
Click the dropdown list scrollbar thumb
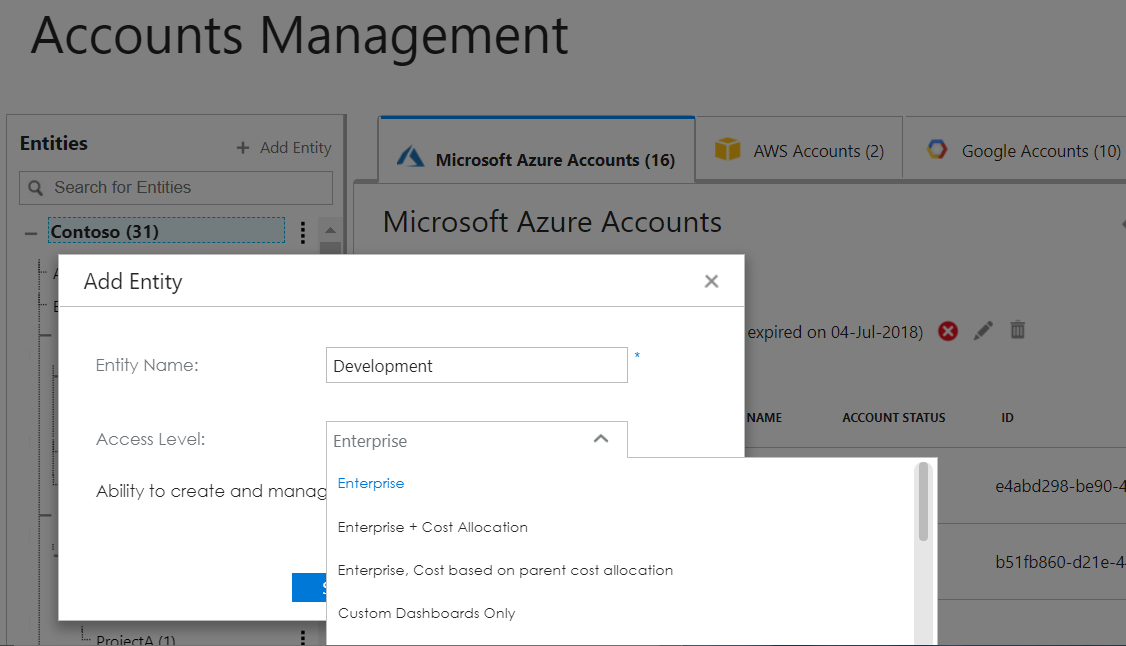pos(923,501)
